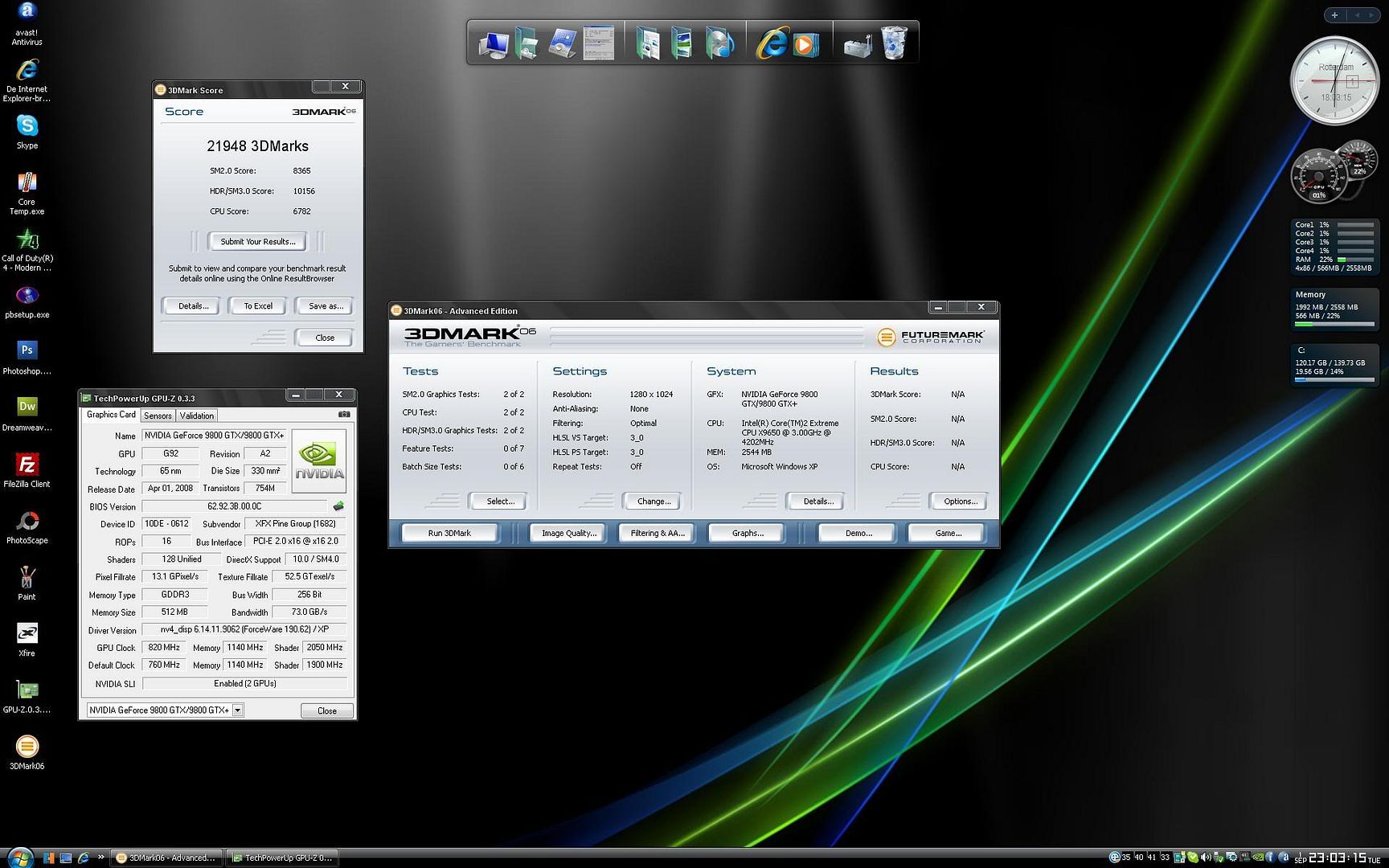The width and height of the screenshot is (1389, 868).
Task: Open avast! Antivirus desktop icon
Action: coord(27,23)
